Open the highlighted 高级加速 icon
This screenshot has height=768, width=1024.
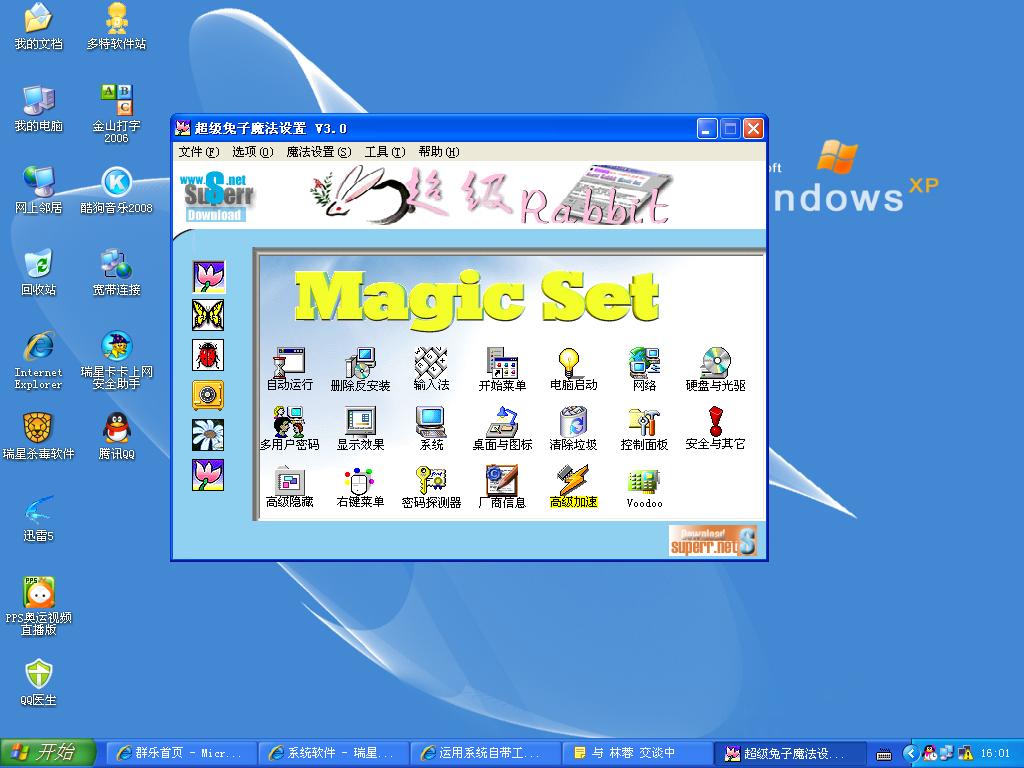[573, 487]
